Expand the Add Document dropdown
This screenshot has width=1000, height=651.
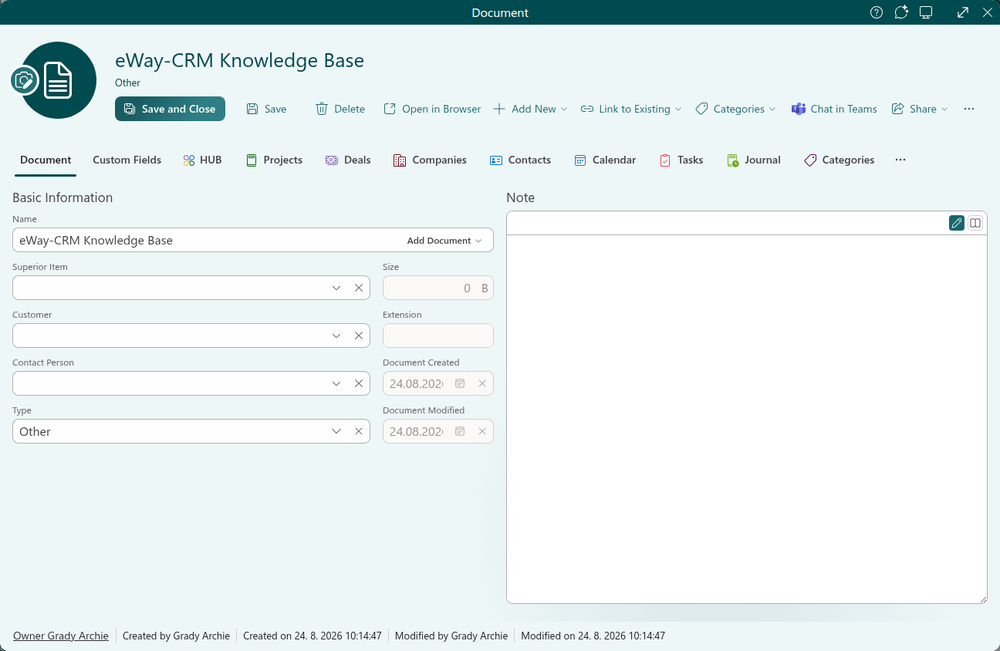(445, 240)
